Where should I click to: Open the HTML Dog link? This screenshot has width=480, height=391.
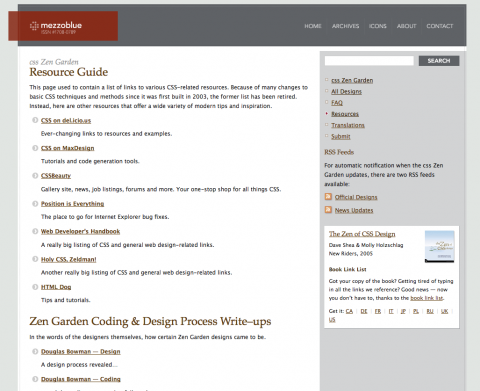coord(56,287)
